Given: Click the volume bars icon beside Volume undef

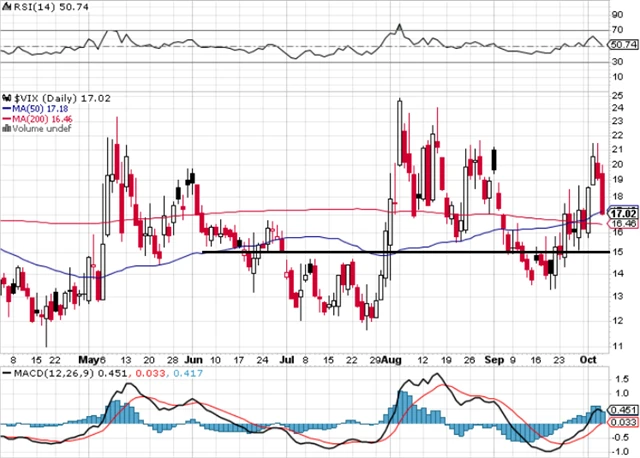Looking at the screenshot, I should click(5, 127).
